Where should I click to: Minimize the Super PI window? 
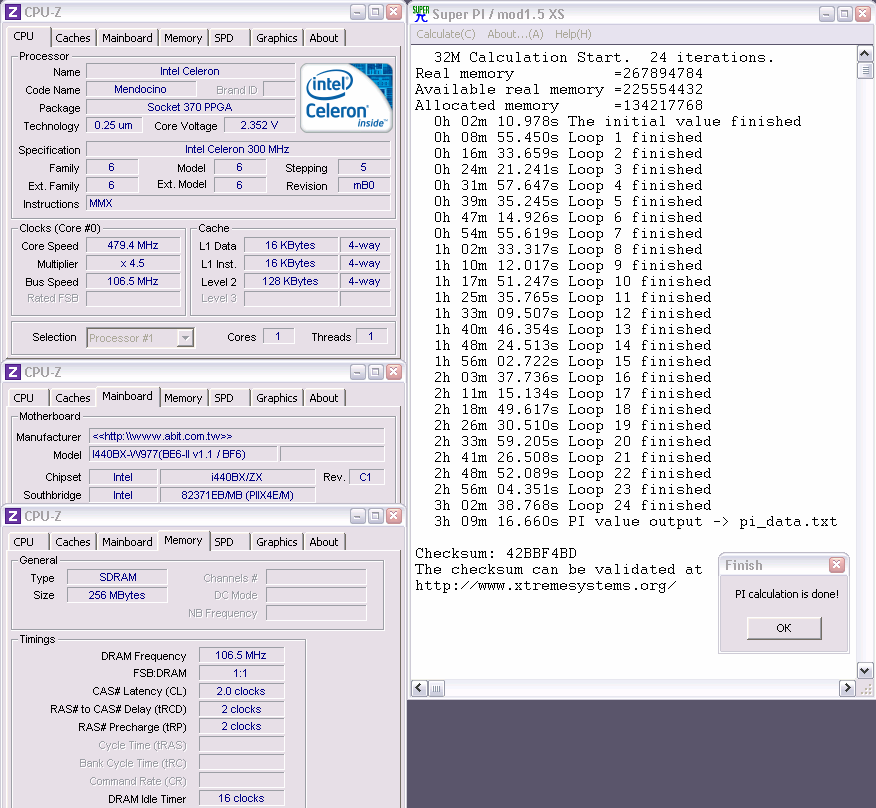point(827,14)
